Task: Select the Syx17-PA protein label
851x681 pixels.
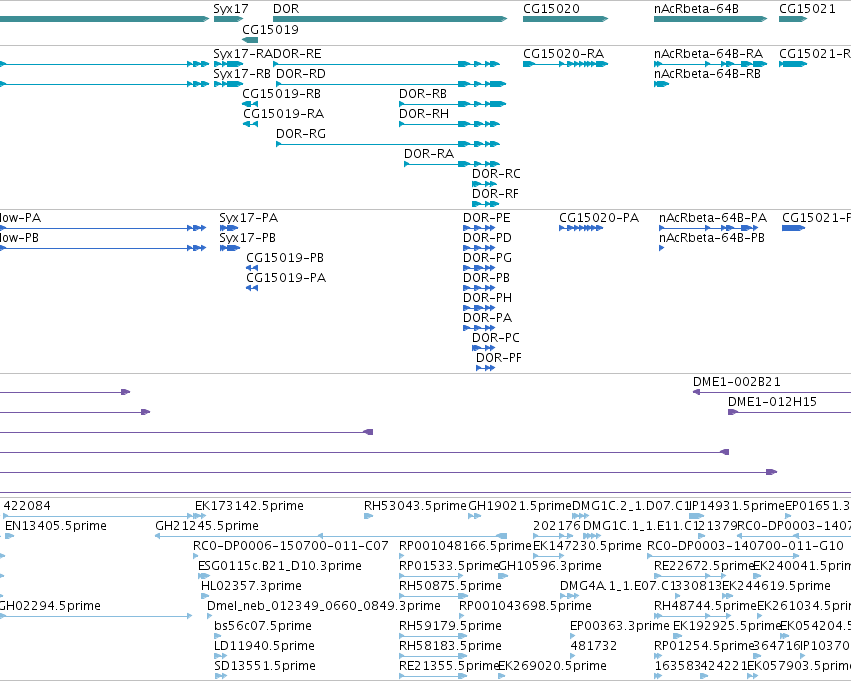Action: (249, 218)
